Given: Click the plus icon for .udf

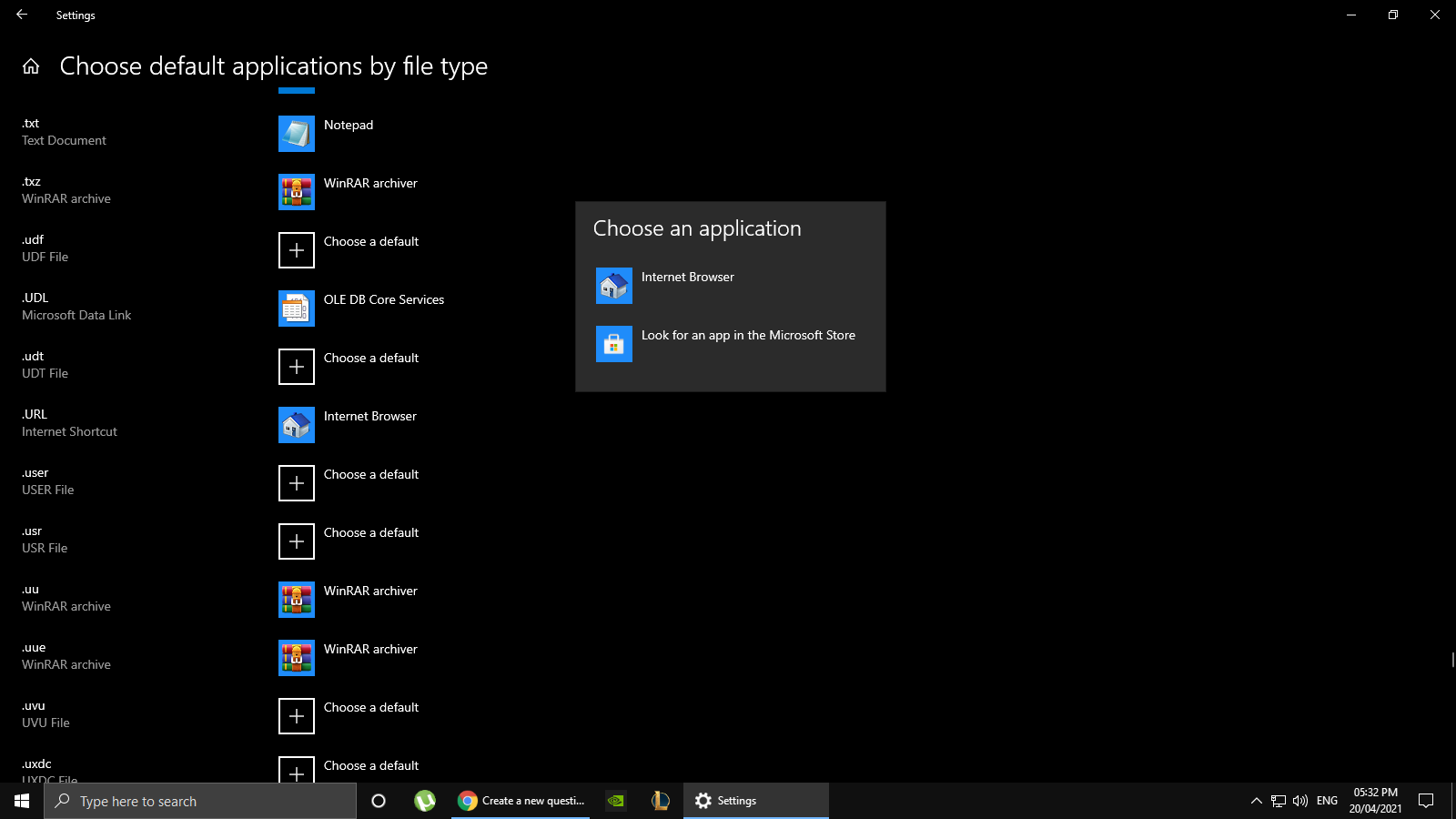Looking at the screenshot, I should click(x=297, y=250).
